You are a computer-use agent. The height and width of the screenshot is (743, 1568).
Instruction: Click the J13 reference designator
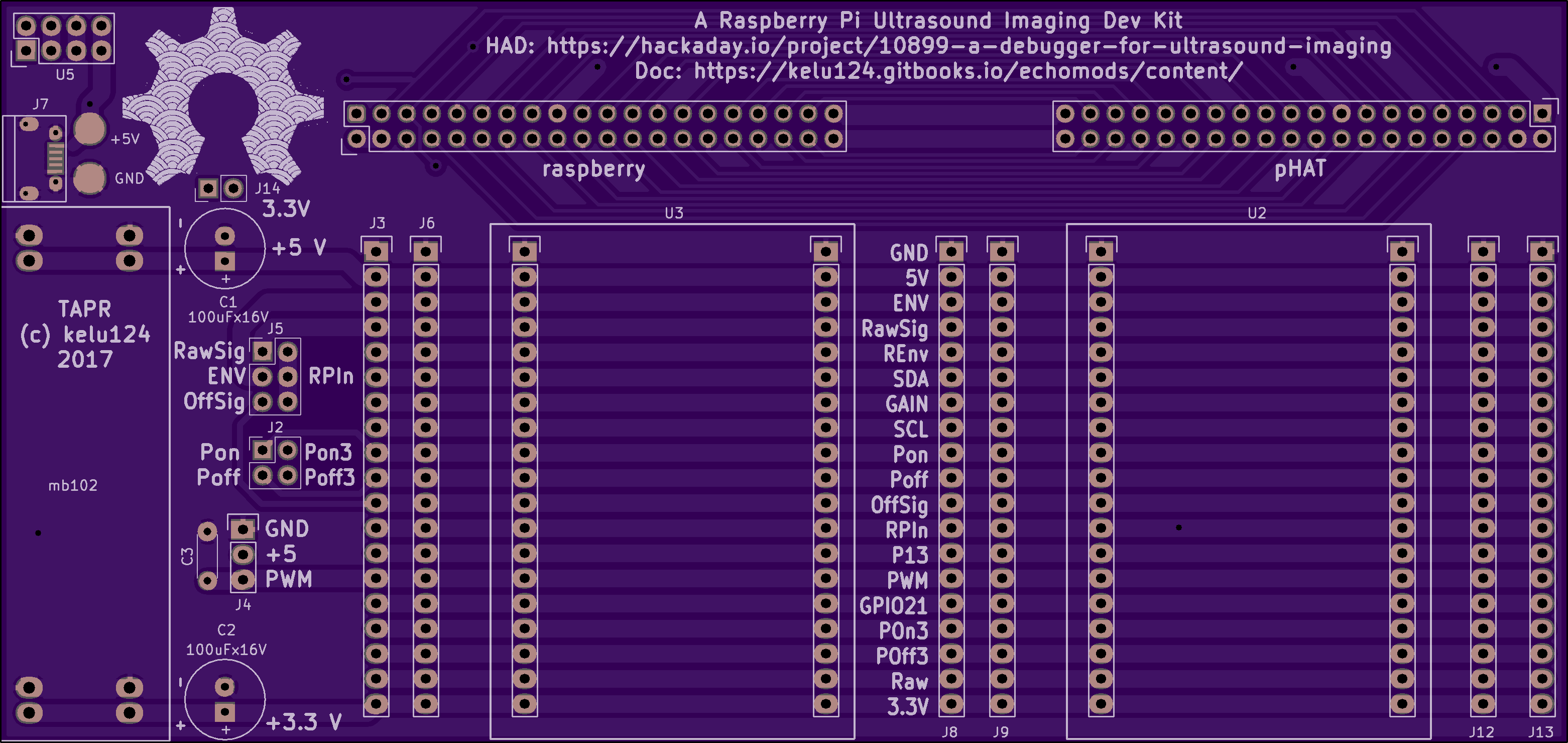tap(1540, 732)
